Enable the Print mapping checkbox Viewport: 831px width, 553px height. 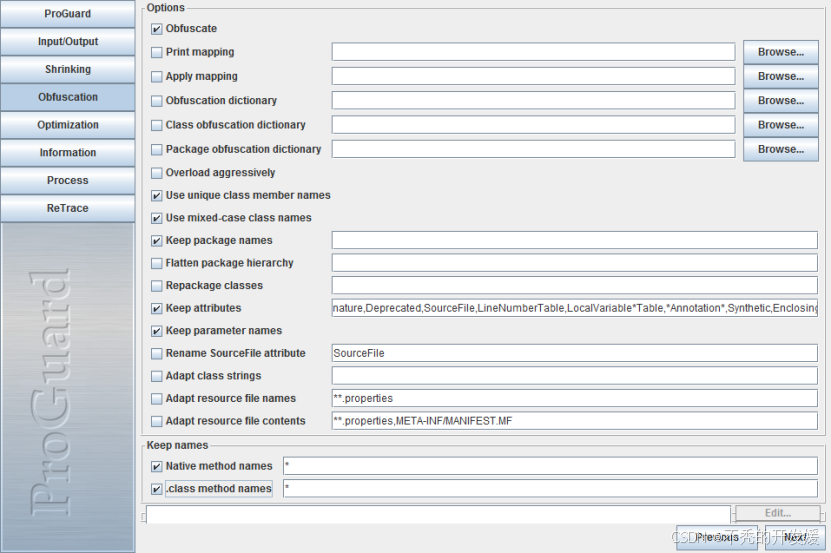click(156, 52)
